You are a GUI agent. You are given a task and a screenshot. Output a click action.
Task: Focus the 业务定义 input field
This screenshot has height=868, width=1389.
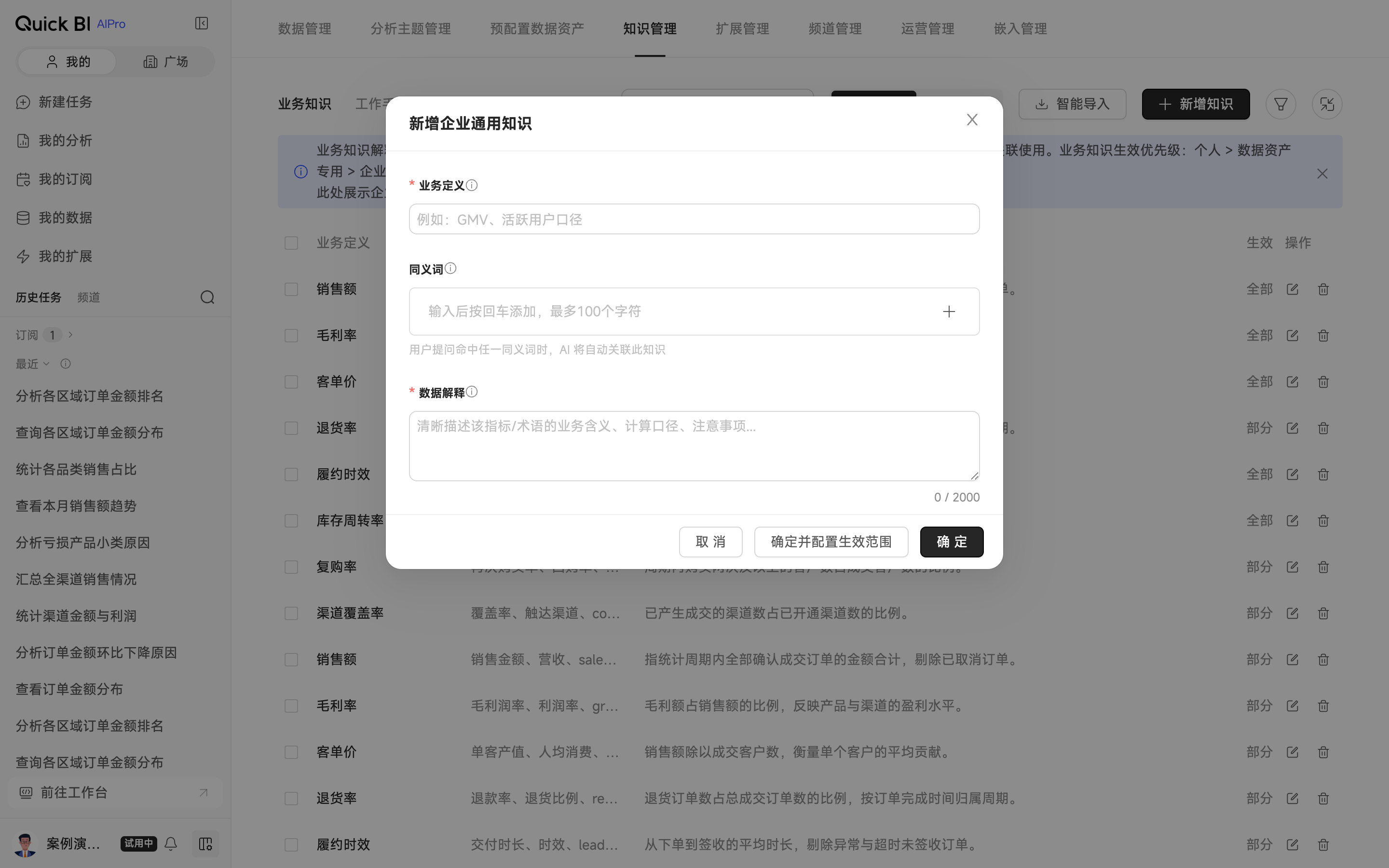pos(694,219)
